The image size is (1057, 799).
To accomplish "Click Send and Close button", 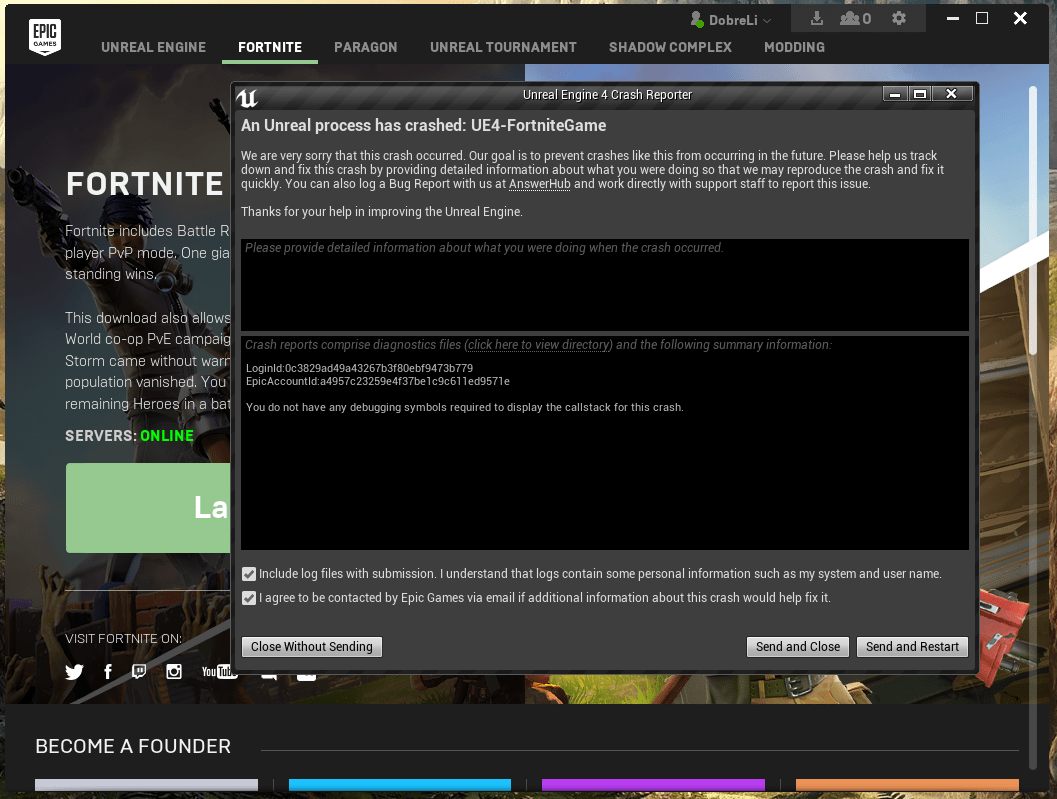I will click(x=797, y=647).
